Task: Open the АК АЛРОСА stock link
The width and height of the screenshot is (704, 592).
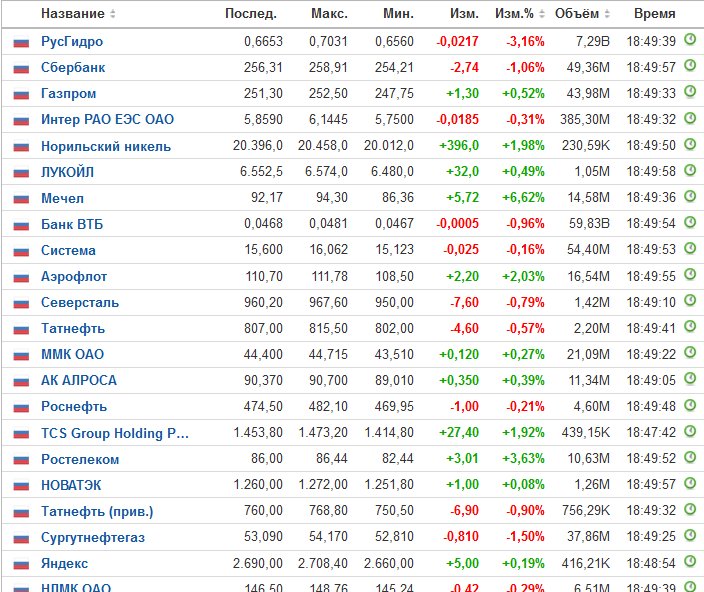Action: 79,381
